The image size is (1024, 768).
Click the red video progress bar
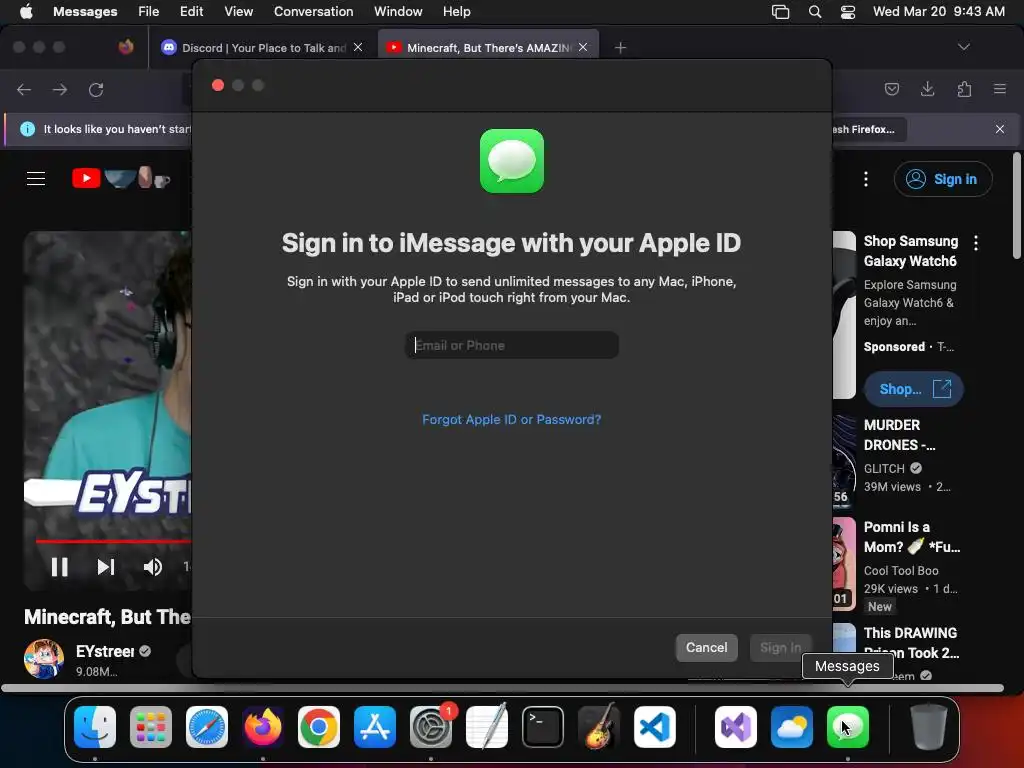click(x=114, y=541)
